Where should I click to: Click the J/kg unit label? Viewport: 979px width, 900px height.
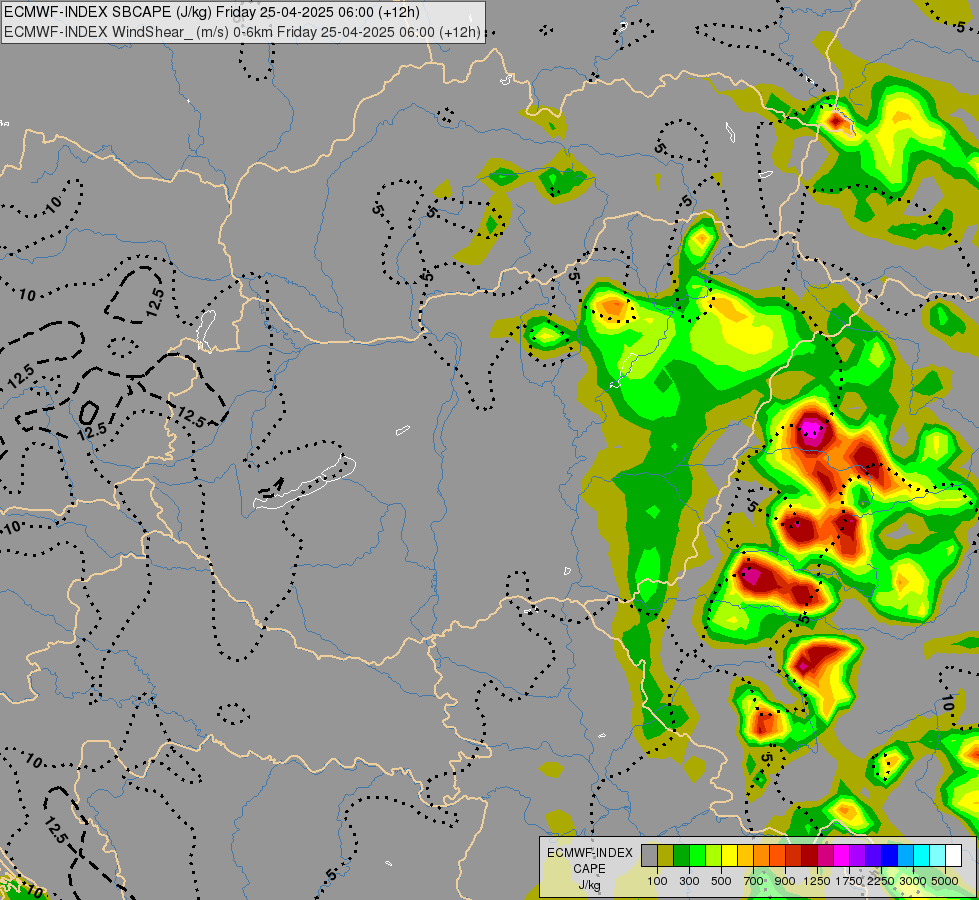(x=589, y=885)
